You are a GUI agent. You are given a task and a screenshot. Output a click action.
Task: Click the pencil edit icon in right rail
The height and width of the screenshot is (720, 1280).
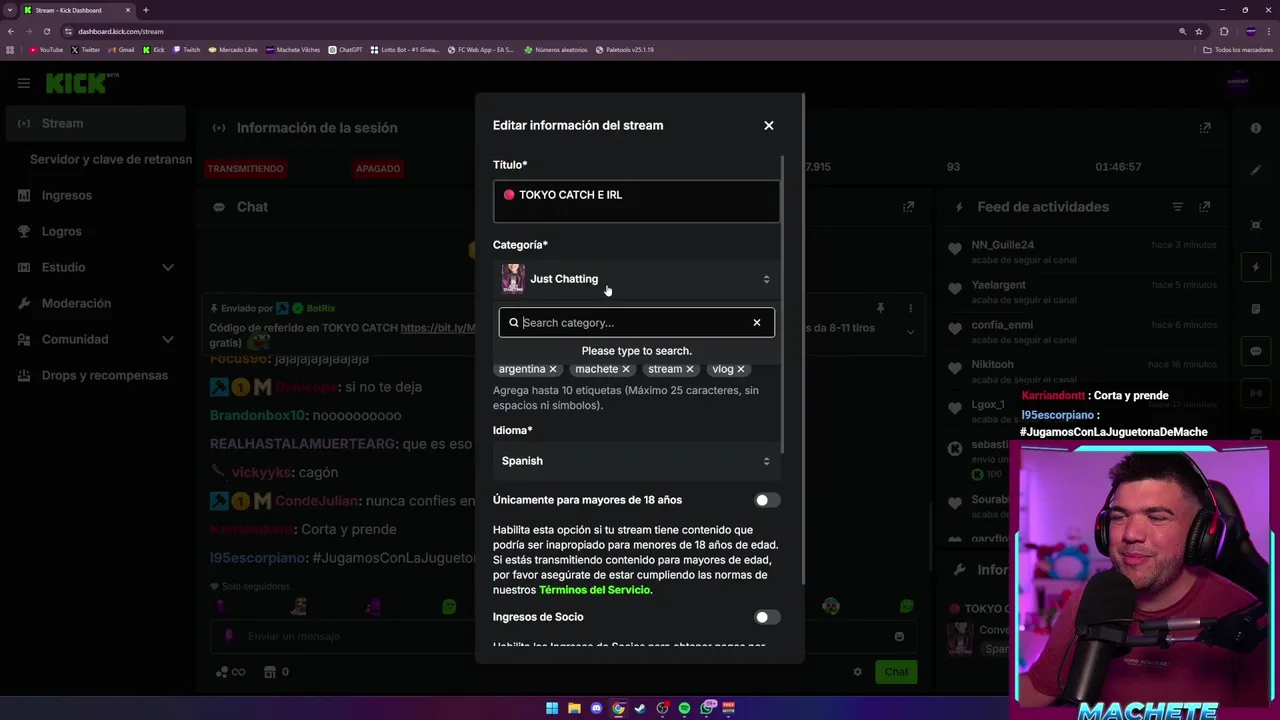coord(1256,171)
